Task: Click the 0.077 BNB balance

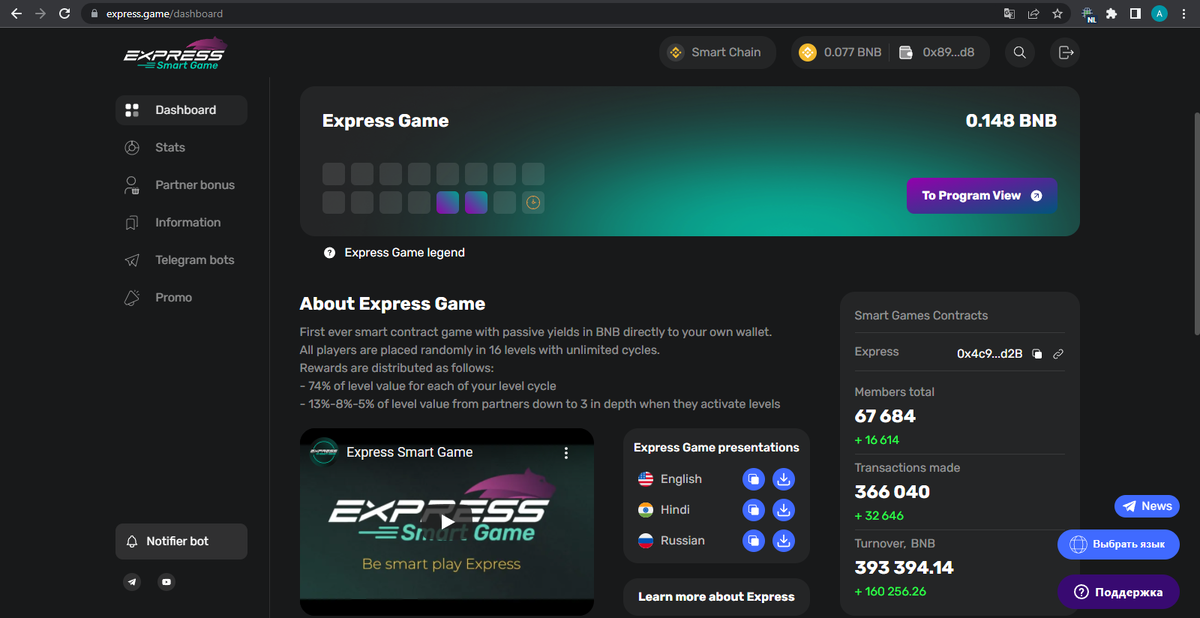Action: (840, 52)
